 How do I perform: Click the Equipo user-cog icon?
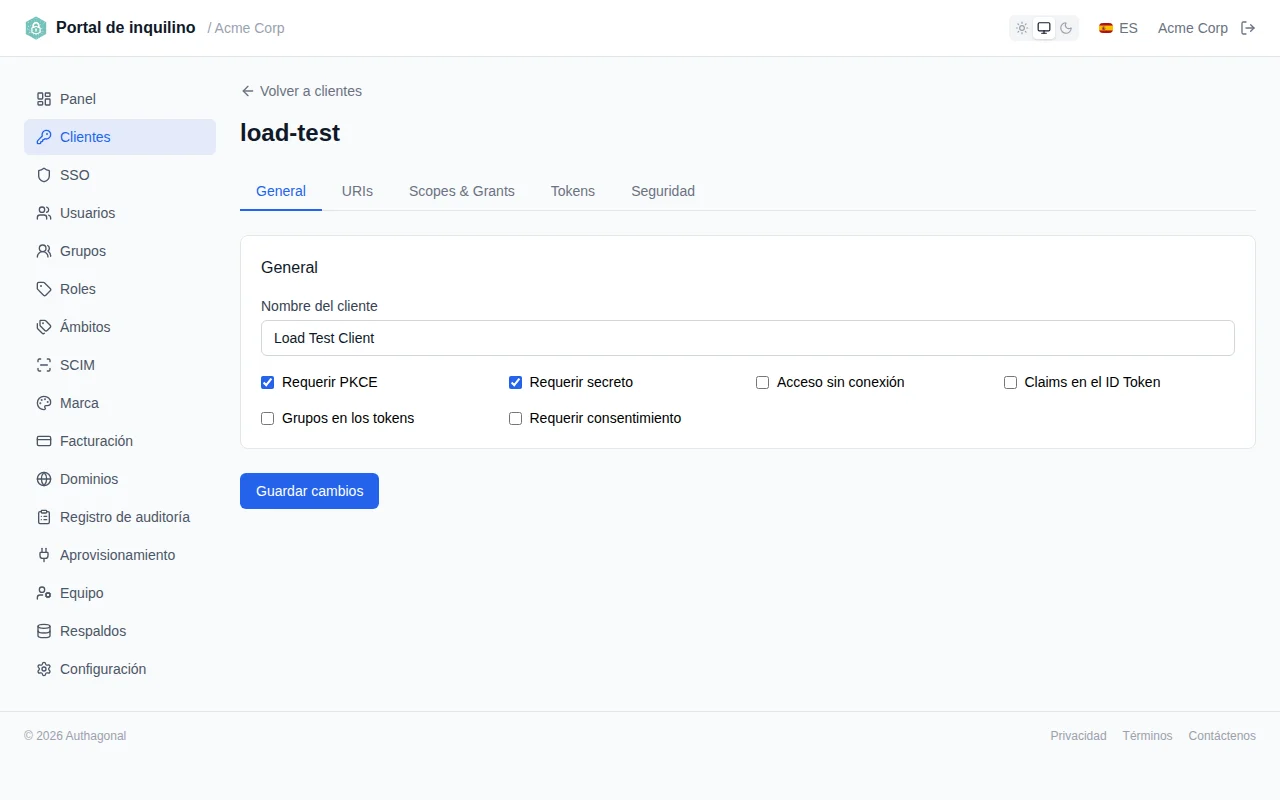coord(44,593)
